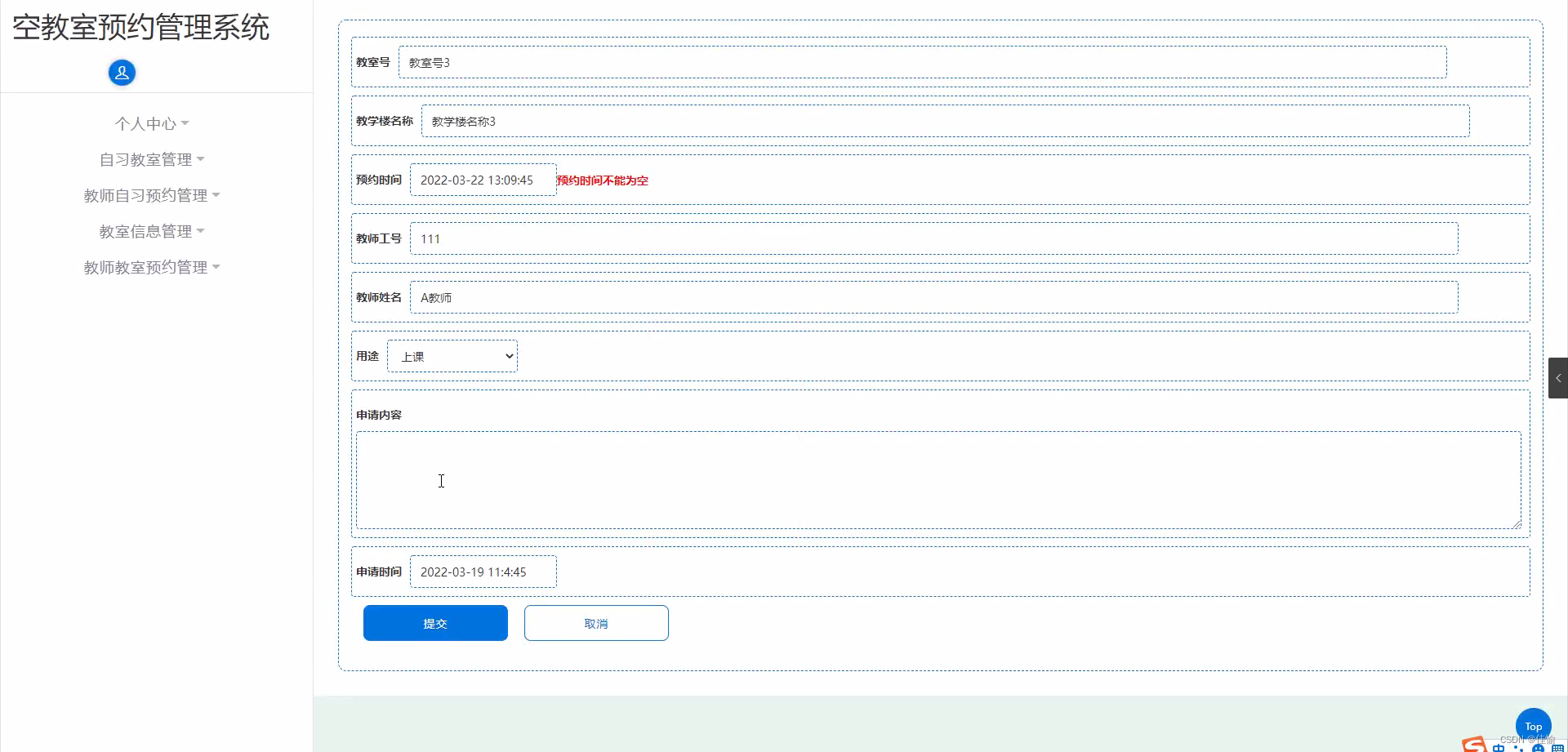
Task: Click the 预约时间 date field
Action: point(483,180)
